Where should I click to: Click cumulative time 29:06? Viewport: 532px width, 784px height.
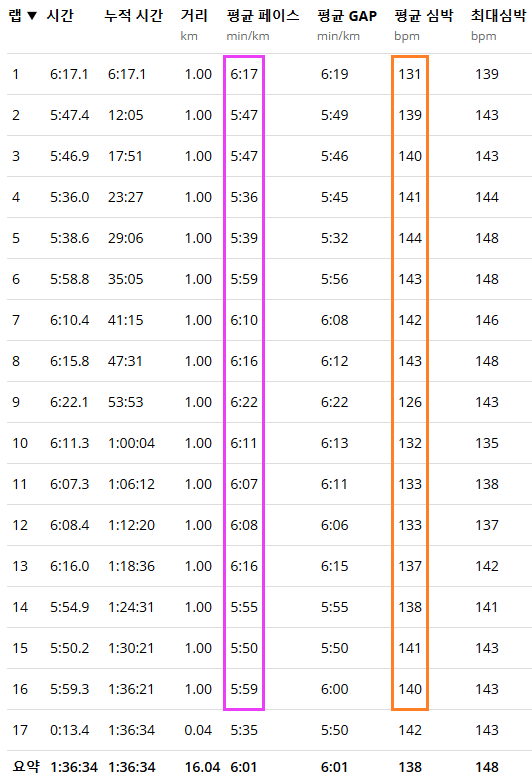[x=126, y=238]
